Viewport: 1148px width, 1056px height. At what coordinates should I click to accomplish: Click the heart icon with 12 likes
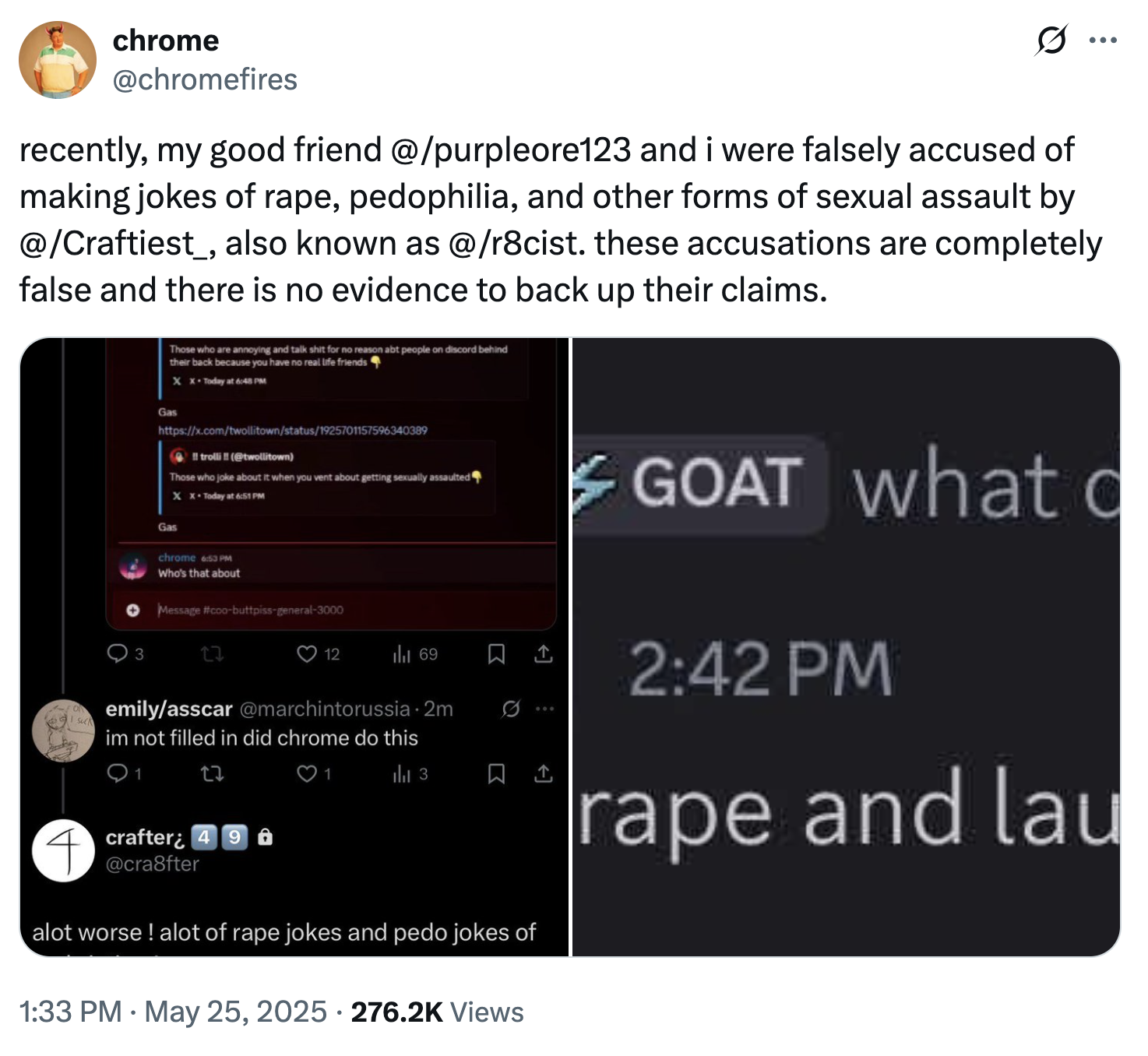307,653
